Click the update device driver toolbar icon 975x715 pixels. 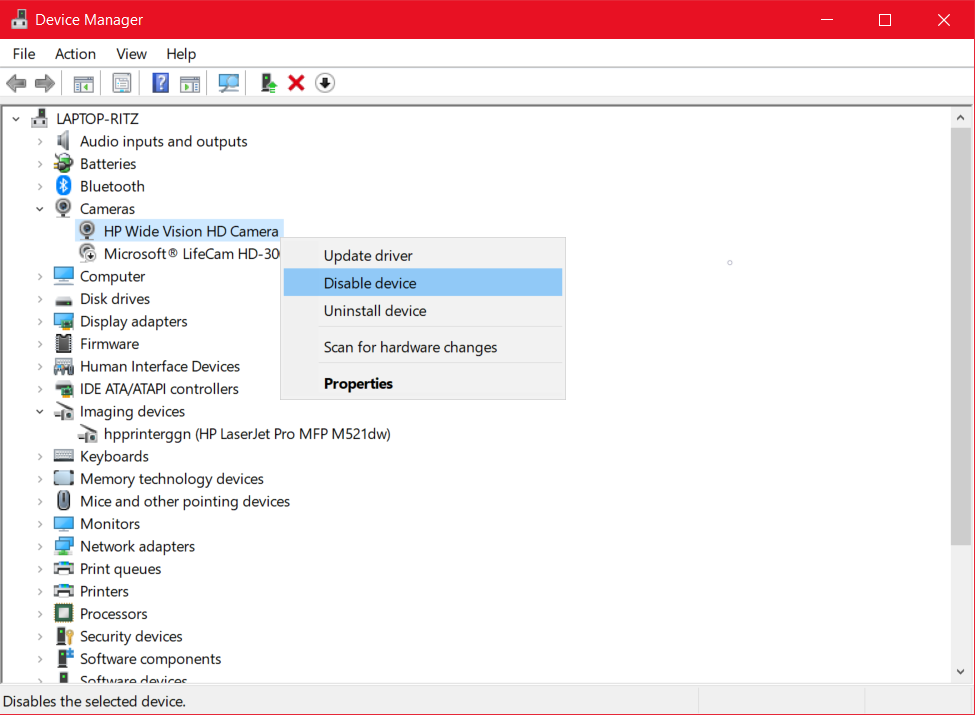(269, 83)
